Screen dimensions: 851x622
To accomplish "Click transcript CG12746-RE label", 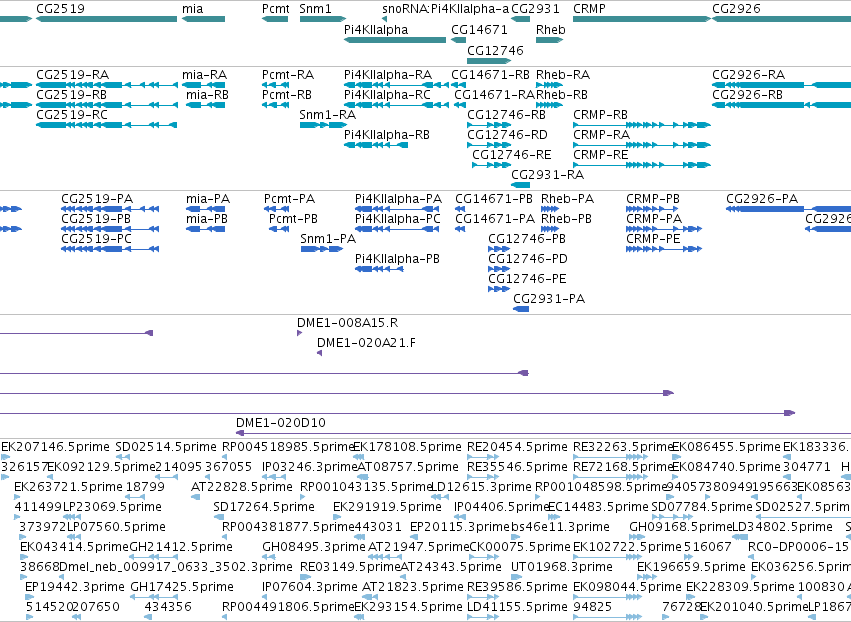I will [x=512, y=155].
